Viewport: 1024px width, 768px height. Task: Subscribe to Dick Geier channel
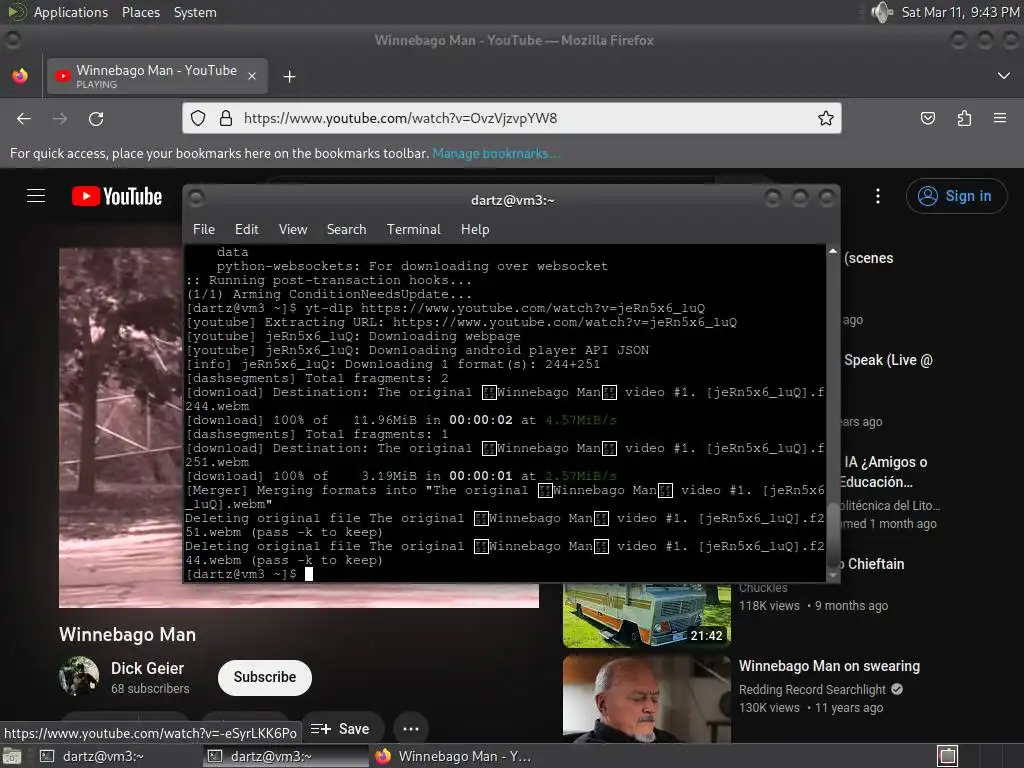(x=264, y=677)
